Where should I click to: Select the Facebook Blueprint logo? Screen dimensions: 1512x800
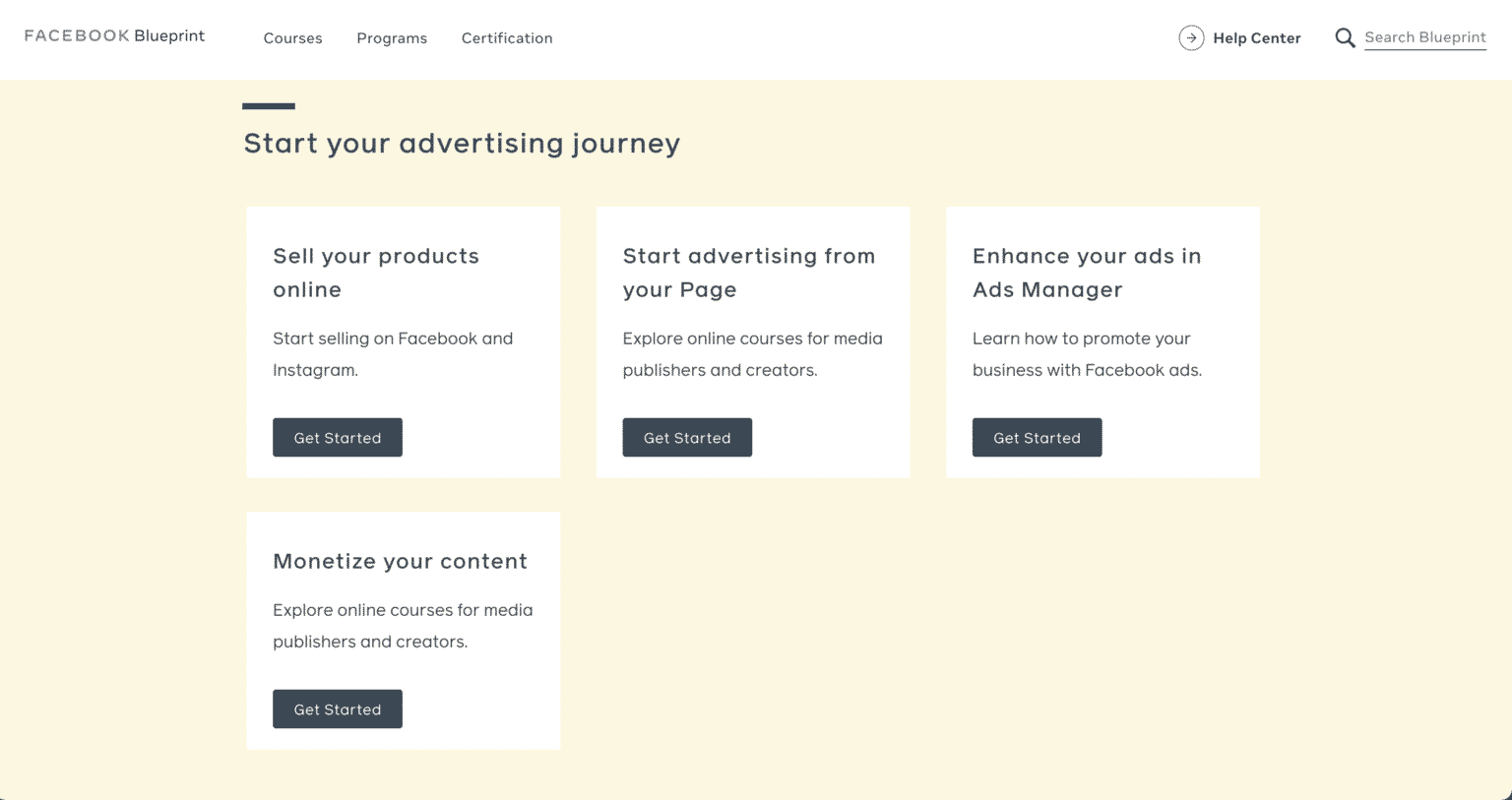[x=114, y=35]
